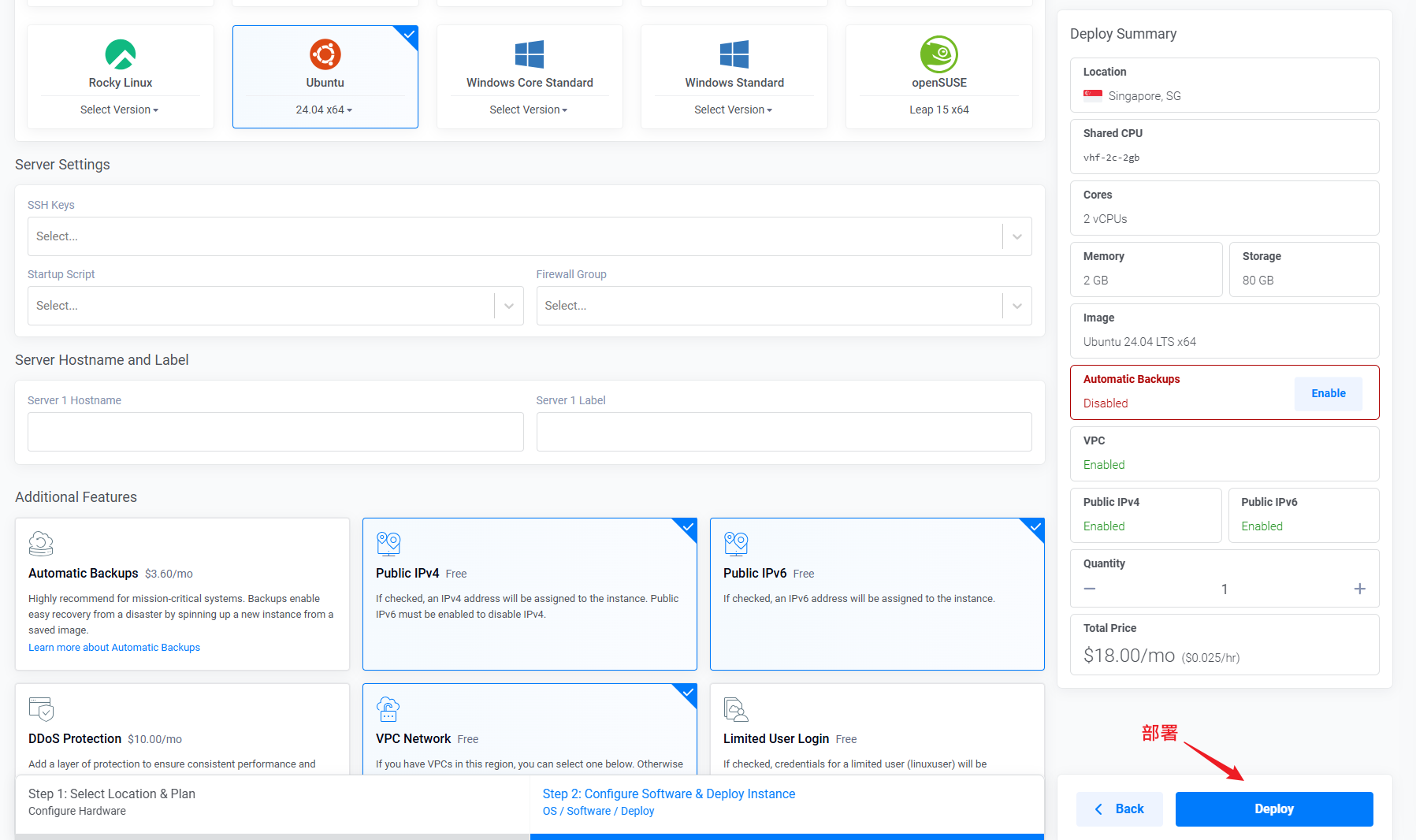
Task: Click the Limited User Login icon
Action: pos(735,709)
